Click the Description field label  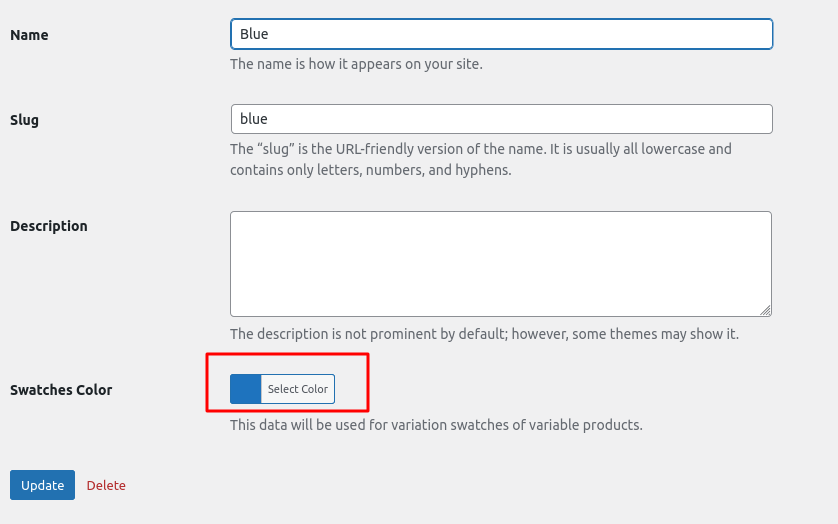(49, 226)
